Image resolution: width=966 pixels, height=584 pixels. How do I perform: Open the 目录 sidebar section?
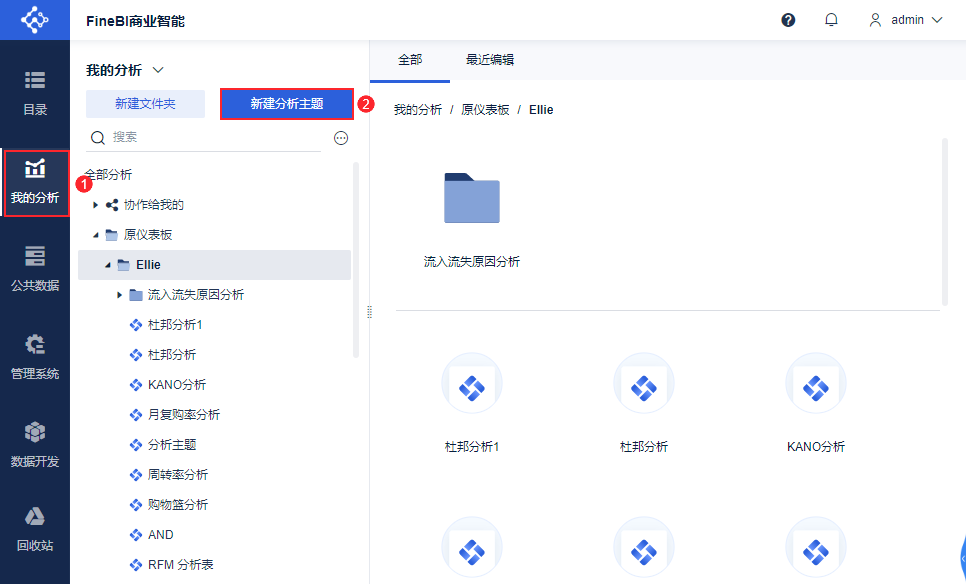coord(34,94)
